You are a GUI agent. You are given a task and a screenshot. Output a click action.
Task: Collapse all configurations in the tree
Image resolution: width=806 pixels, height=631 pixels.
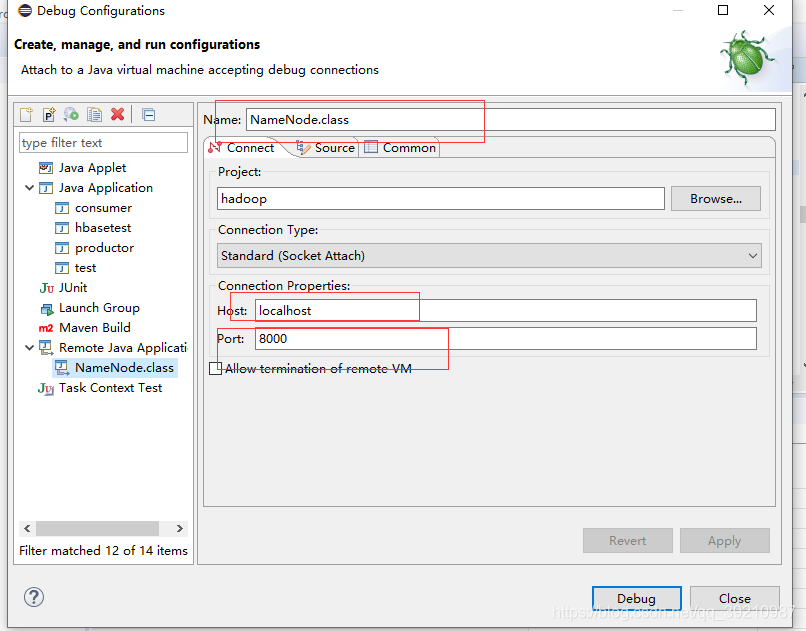pyautogui.click(x=149, y=115)
